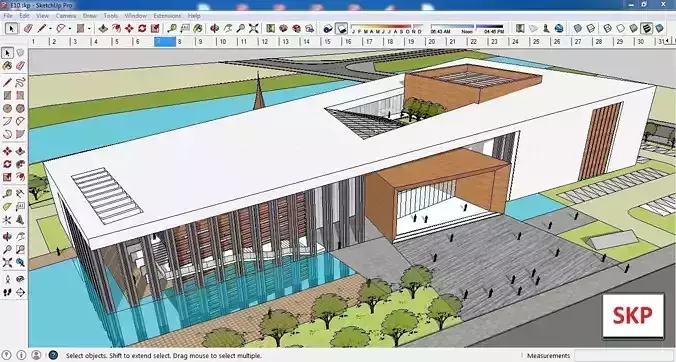Screen dimensions: 676x362
Task: Open the status bar credits info icon
Action: click(22, 355)
